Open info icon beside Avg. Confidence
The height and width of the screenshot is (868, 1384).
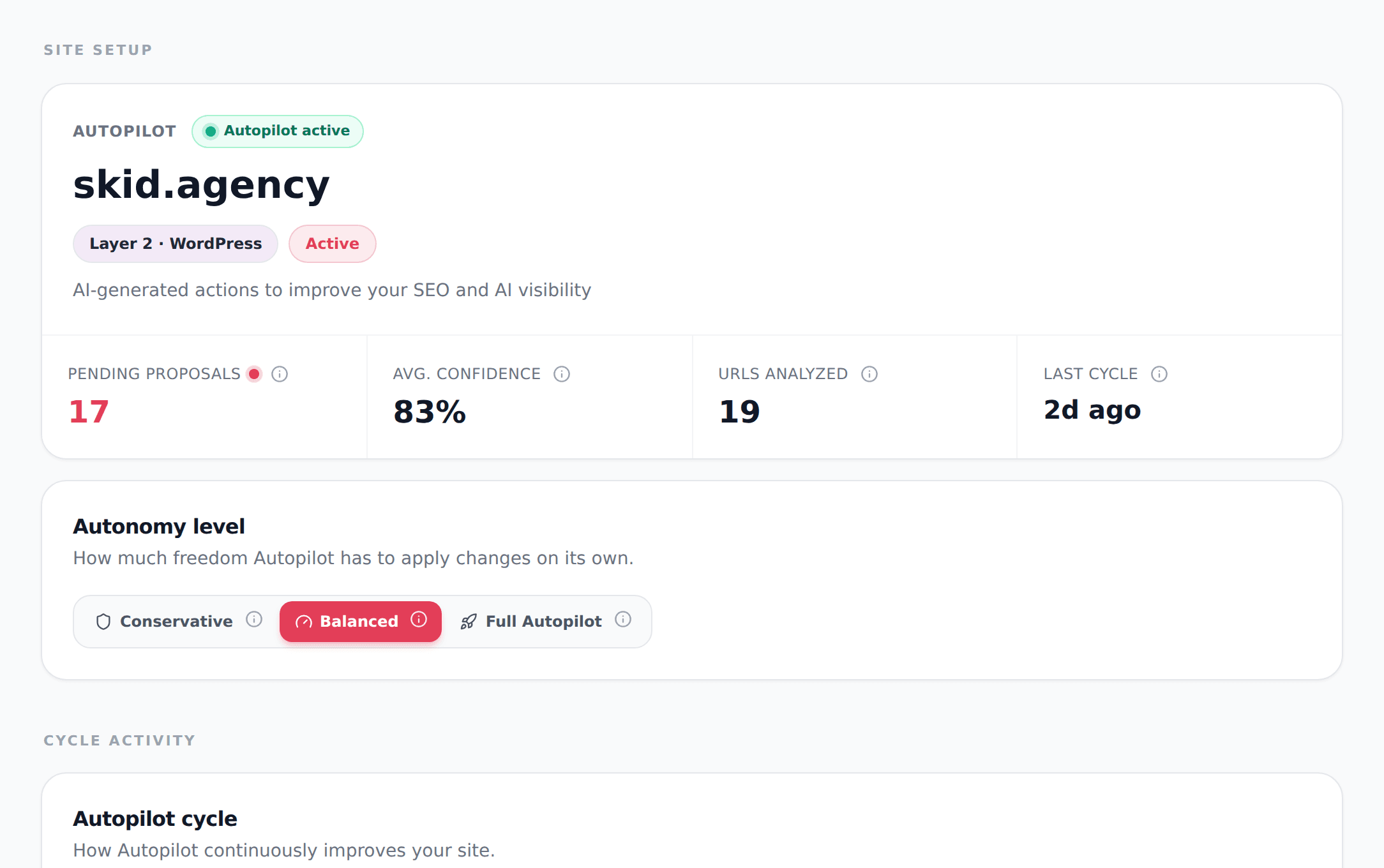click(562, 374)
